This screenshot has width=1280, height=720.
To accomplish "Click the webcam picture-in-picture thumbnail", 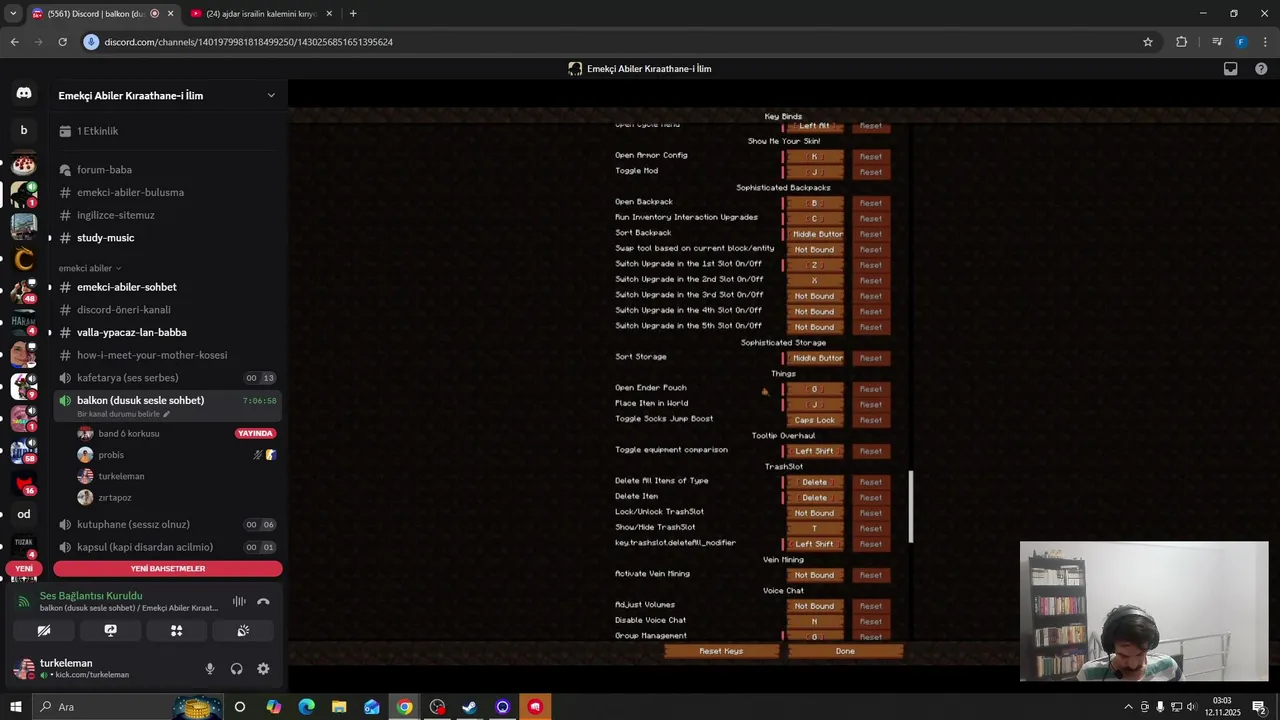I will click(1144, 611).
